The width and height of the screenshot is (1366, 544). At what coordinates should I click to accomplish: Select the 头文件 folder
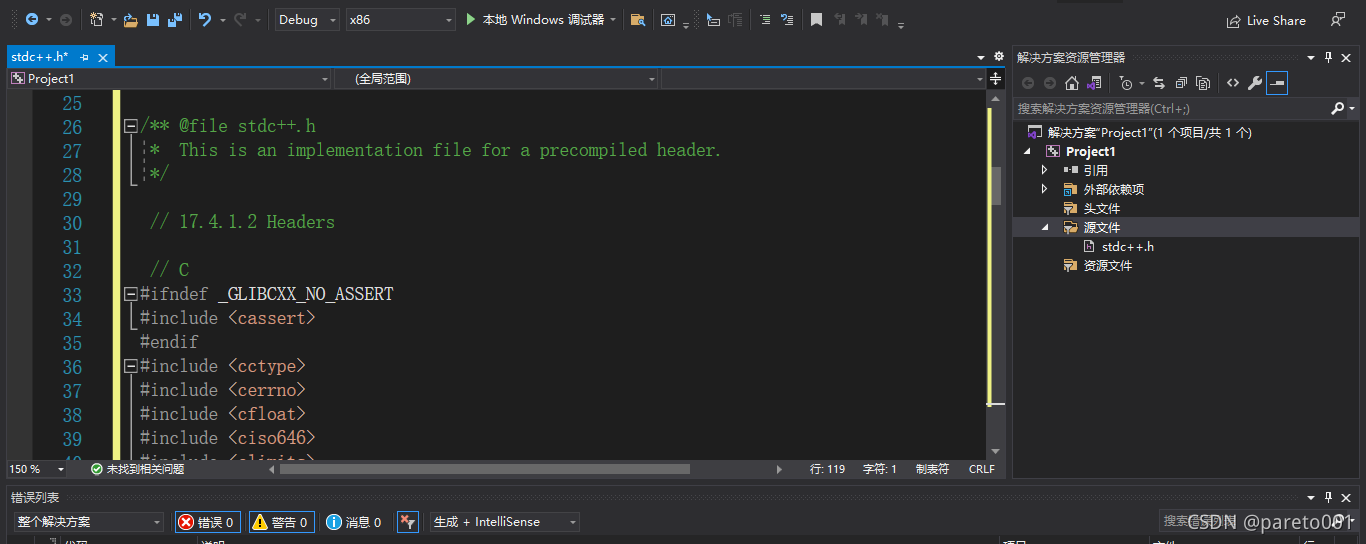click(x=1101, y=208)
